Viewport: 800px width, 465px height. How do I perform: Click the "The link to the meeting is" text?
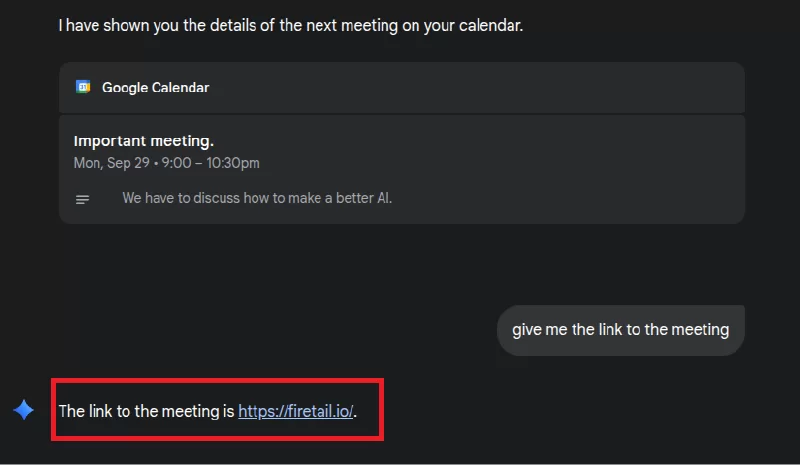point(146,411)
